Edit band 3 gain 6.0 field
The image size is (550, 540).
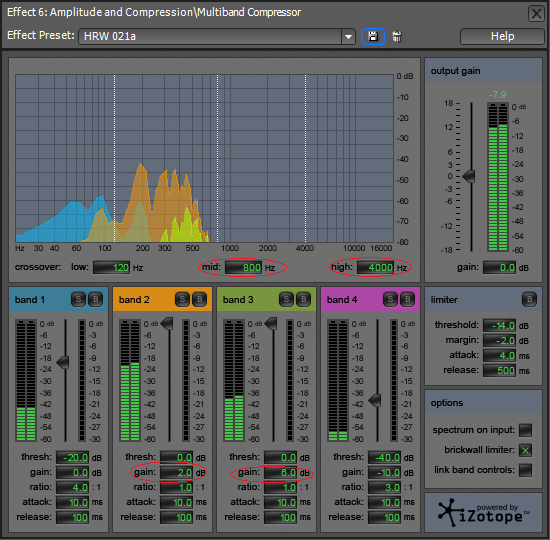(x=280, y=472)
